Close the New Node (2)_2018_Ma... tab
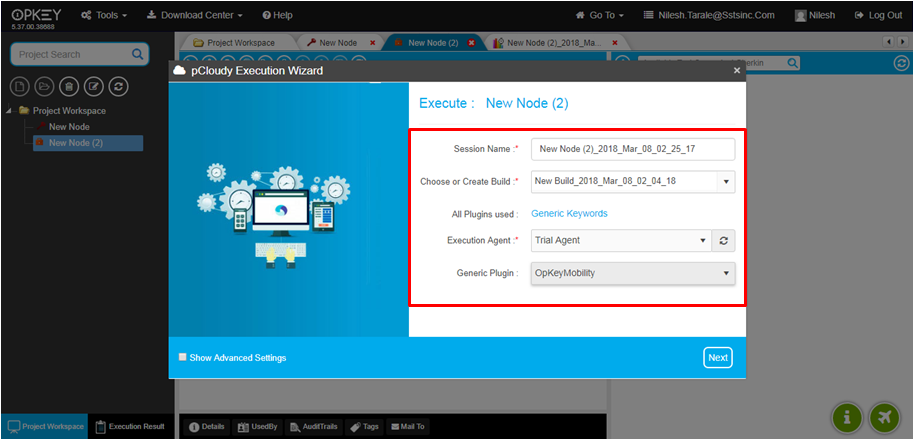 click(x=614, y=43)
